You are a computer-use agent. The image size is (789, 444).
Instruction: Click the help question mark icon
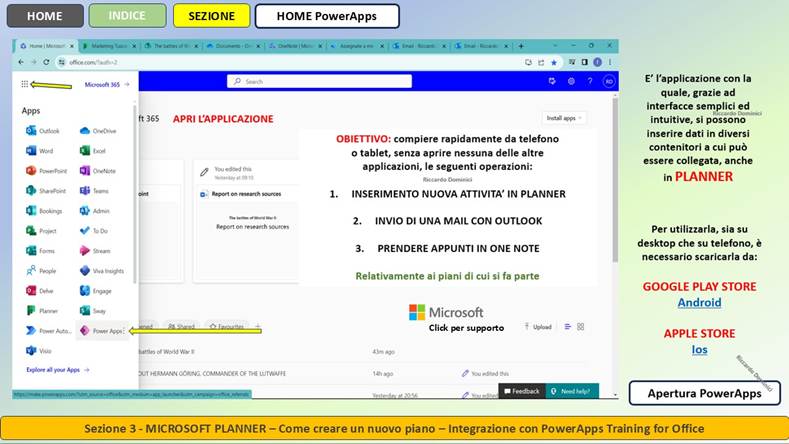(x=590, y=81)
